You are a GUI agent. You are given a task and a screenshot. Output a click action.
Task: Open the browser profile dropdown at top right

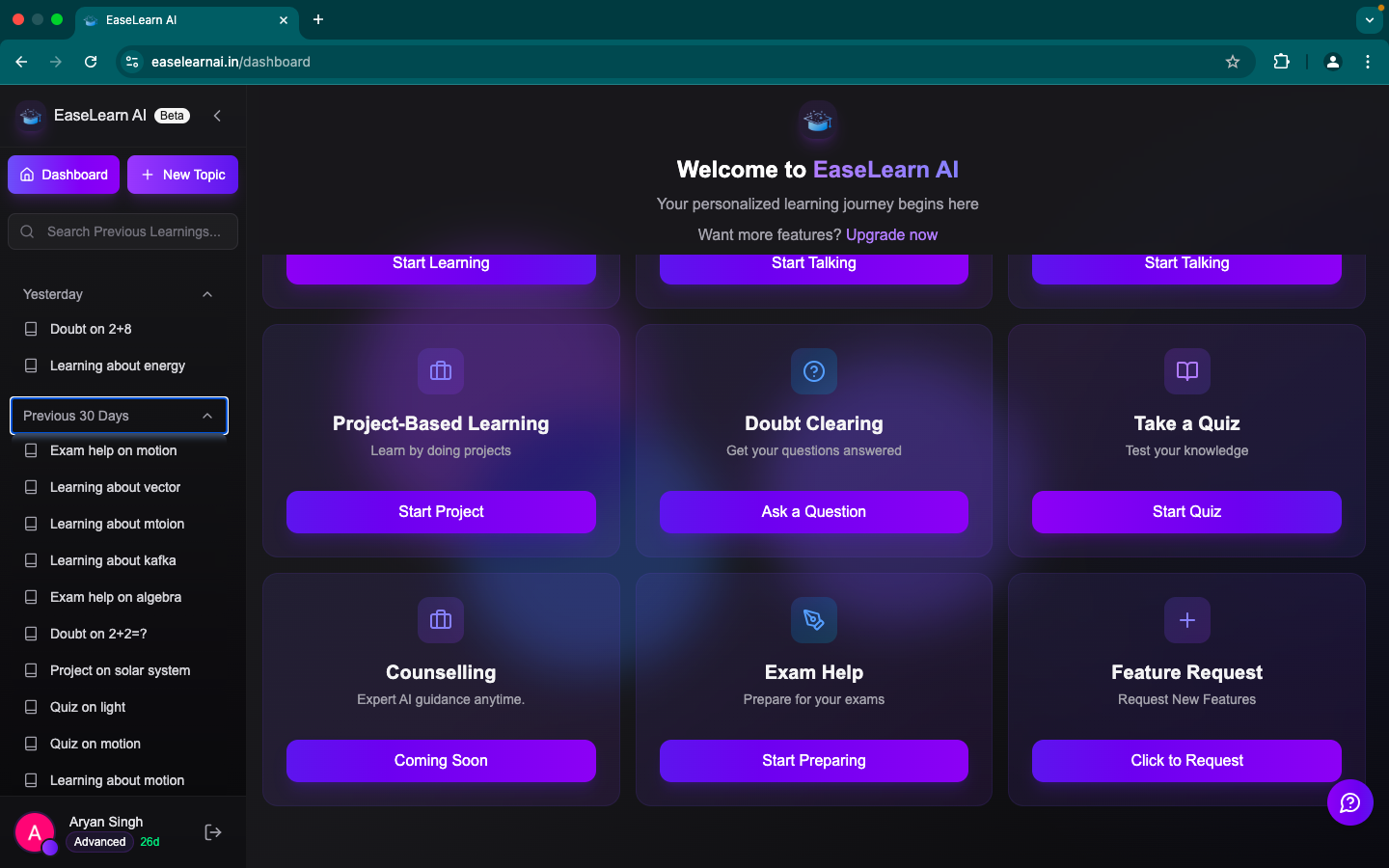click(x=1332, y=61)
